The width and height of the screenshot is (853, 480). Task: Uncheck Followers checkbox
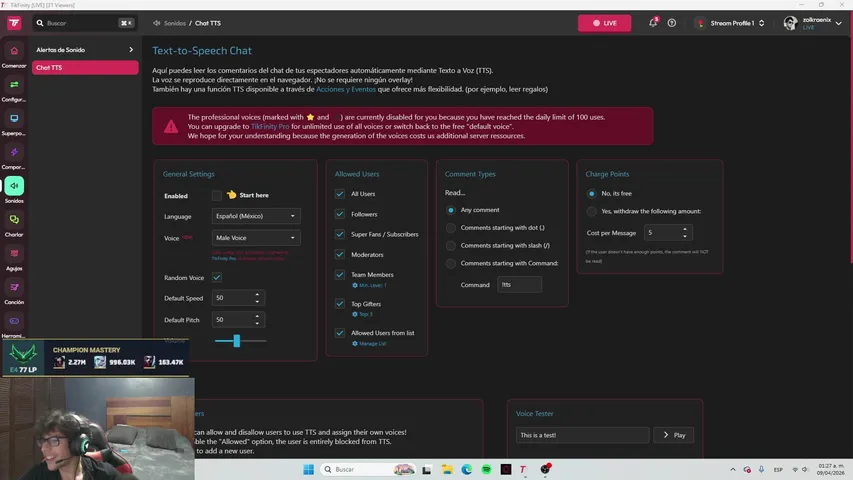pos(339,214)
